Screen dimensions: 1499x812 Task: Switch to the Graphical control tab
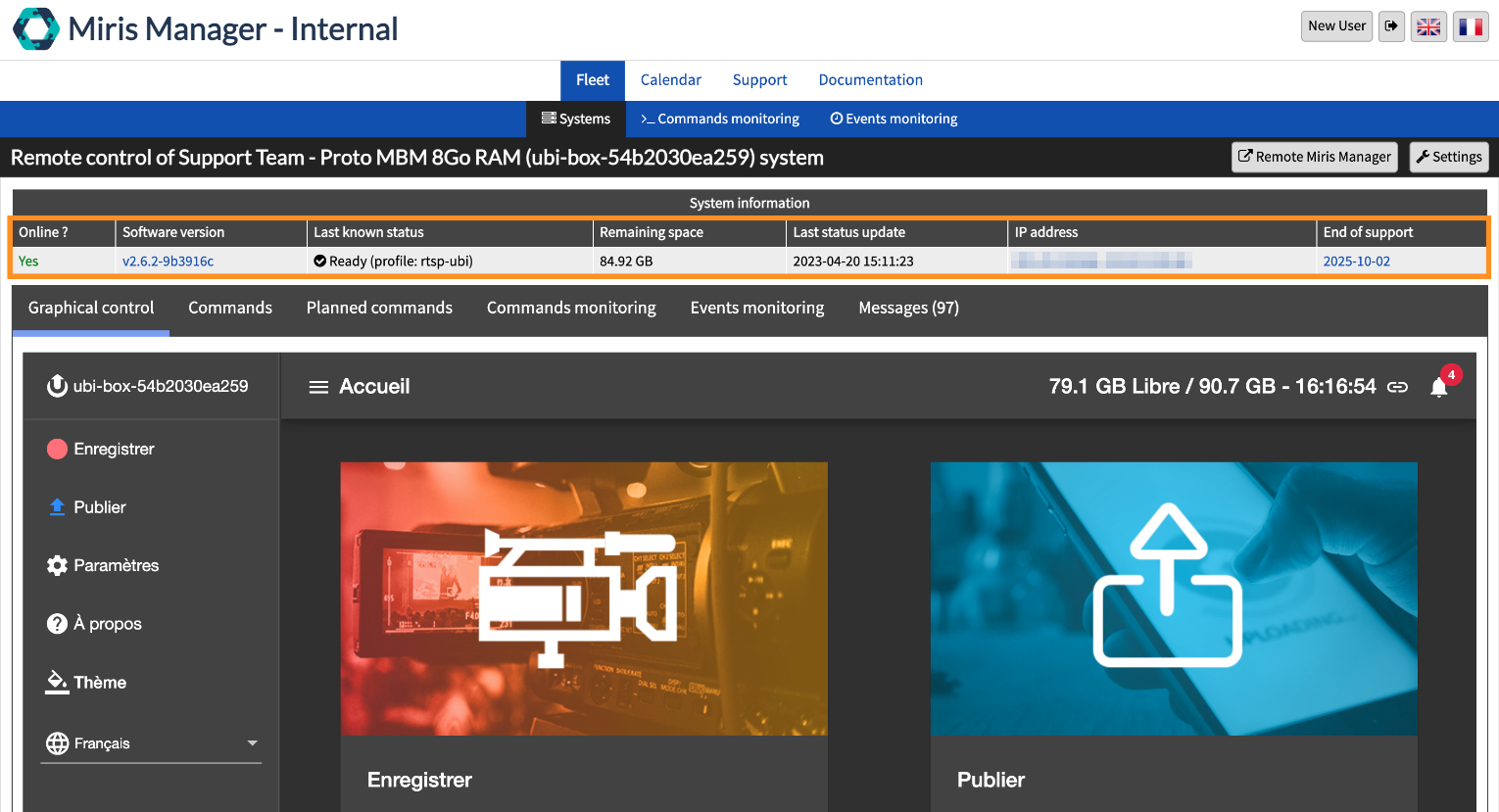[x=91, y=308]
